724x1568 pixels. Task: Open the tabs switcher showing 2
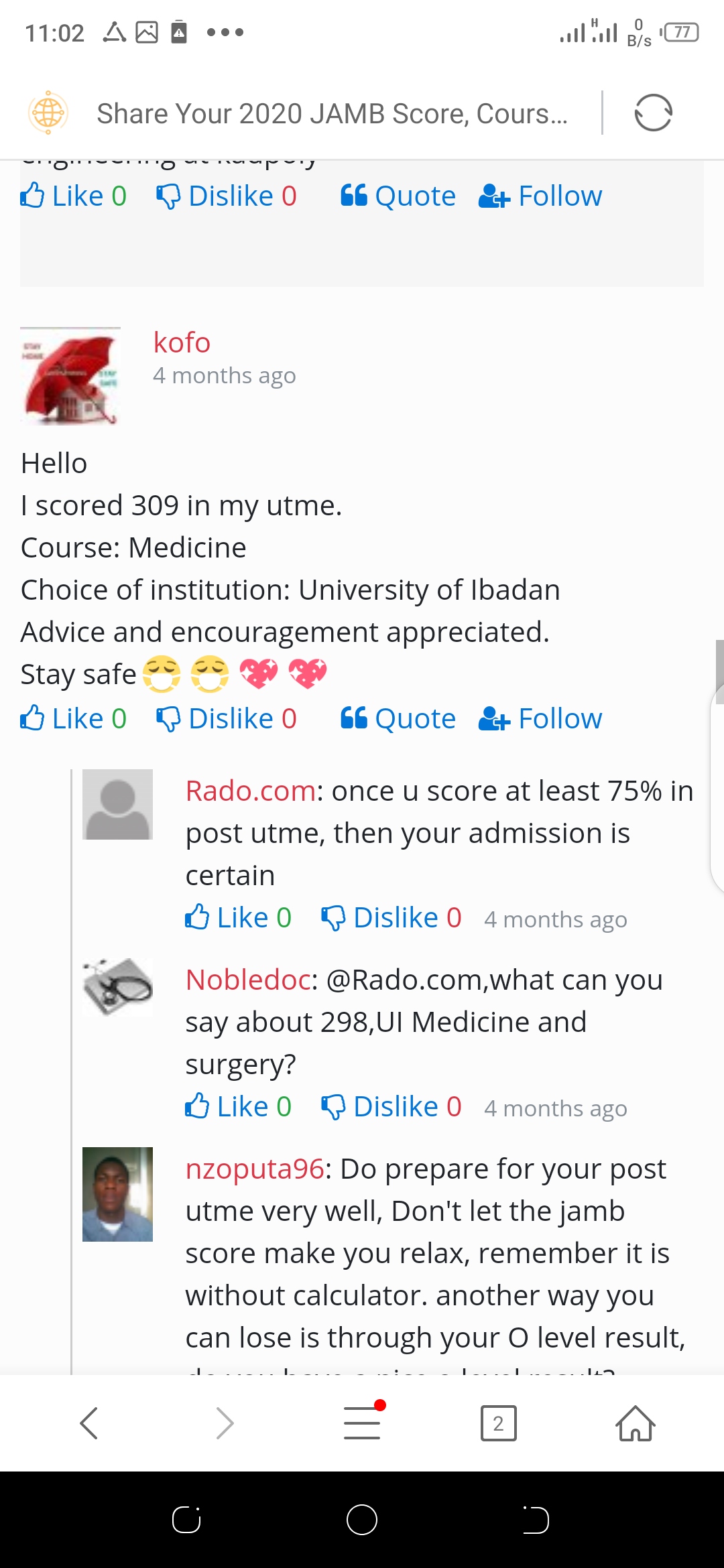498,1423
